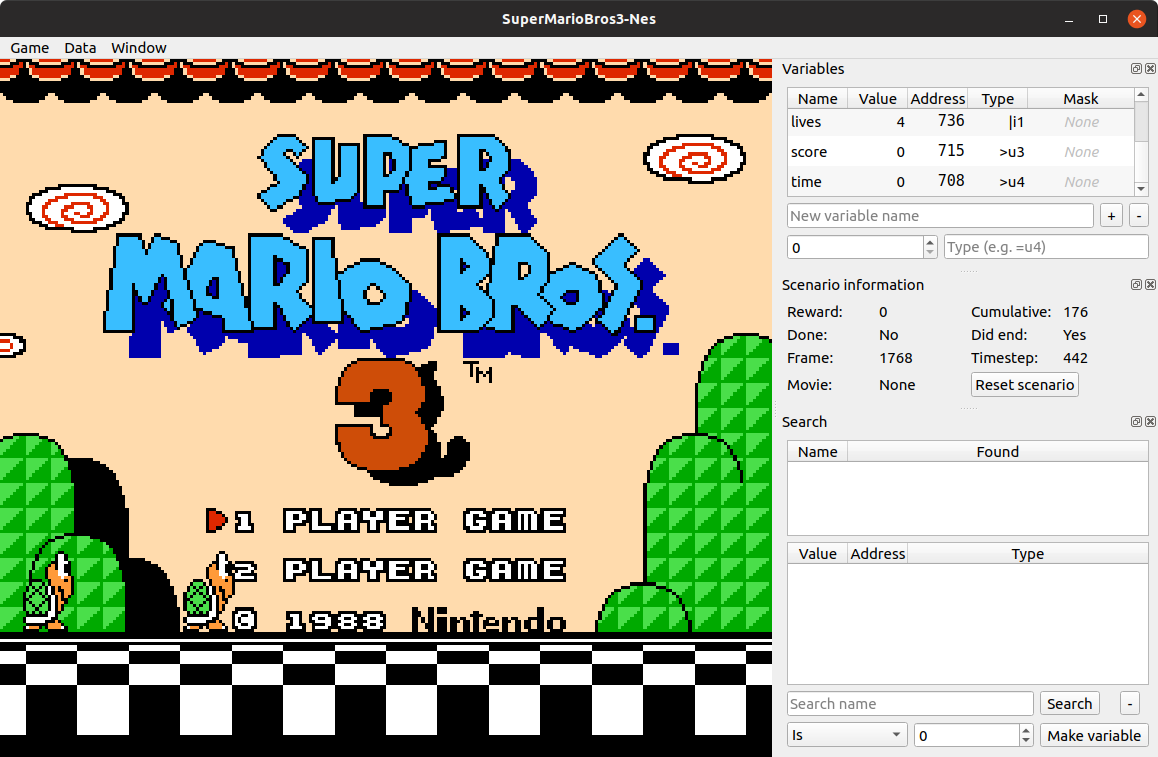Click the Search button
Image resolution: width=1158 pixels, height=757 pixels.
[x=1069, y=704]
